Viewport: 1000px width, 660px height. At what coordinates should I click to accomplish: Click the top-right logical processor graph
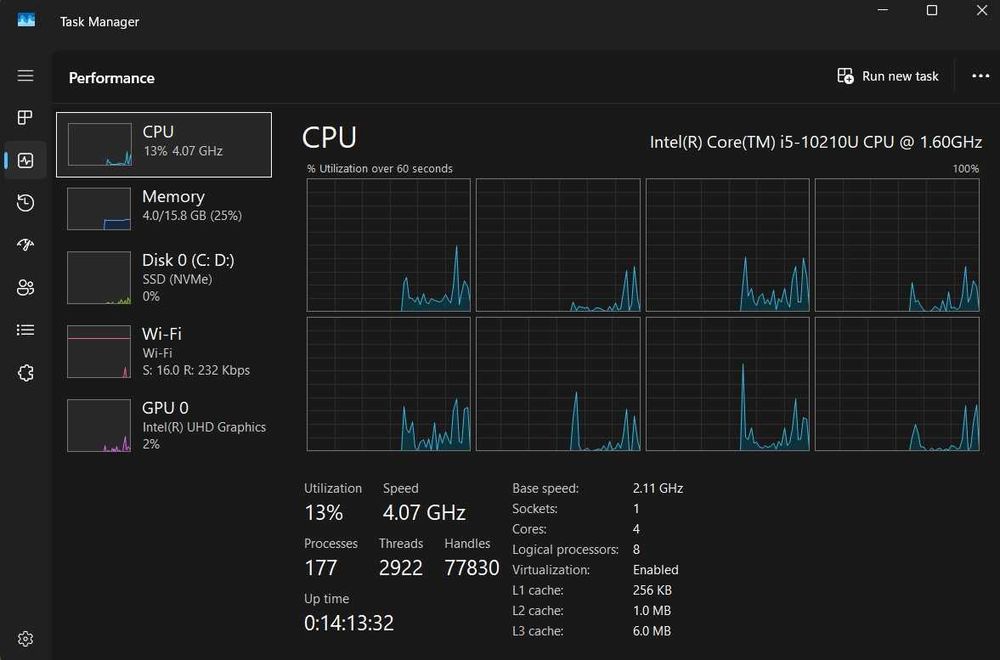click(897, 245)
